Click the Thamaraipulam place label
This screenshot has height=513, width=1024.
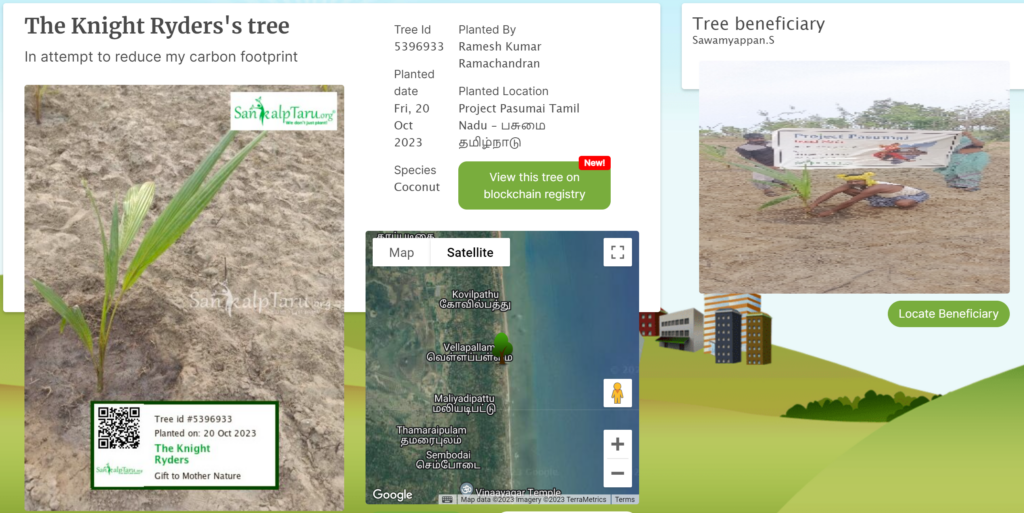[x=431, y=435]
